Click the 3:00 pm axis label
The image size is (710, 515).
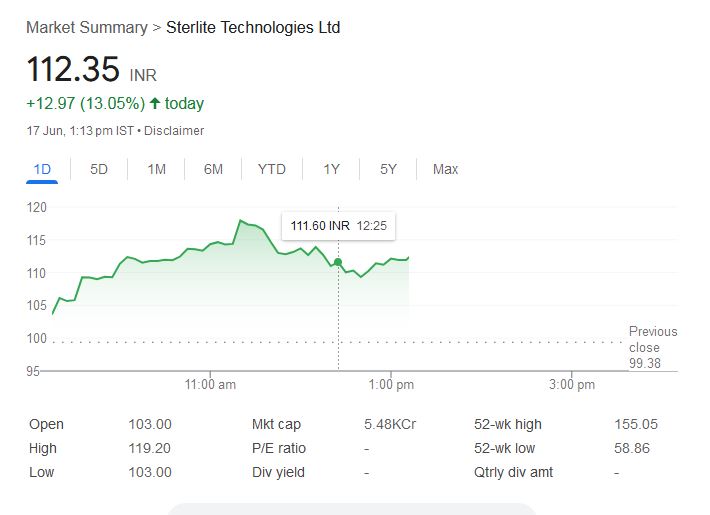573,385
